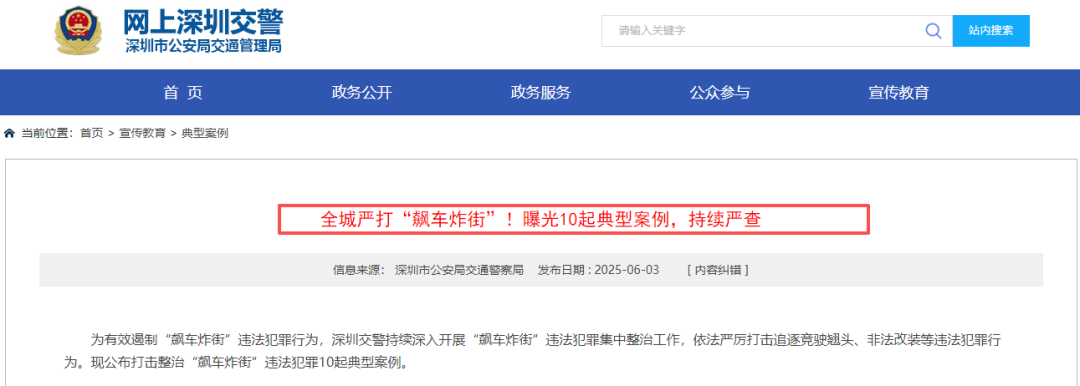This screenshot has width=1080, height=386.
Task: Go to 首页 in the breadcrumb
Action: pos(92,133)
